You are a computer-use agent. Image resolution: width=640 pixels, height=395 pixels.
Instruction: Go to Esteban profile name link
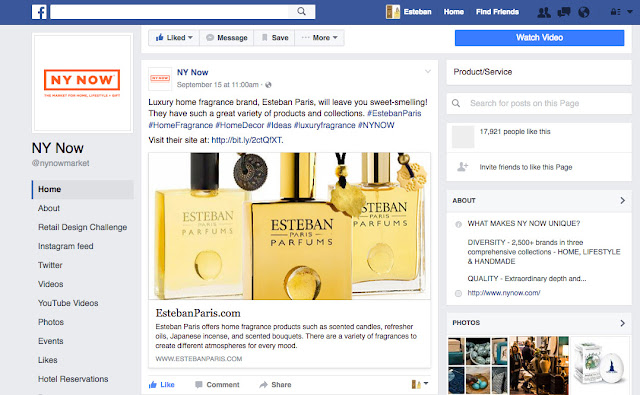coord(418,12)
